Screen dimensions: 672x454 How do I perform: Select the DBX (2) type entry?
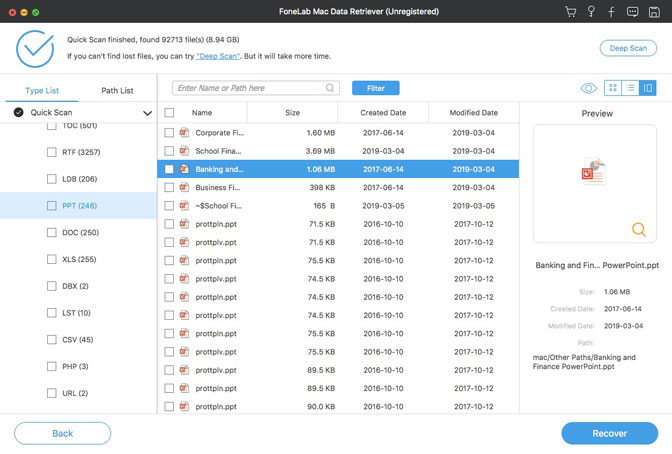click(x=75, y=286)
